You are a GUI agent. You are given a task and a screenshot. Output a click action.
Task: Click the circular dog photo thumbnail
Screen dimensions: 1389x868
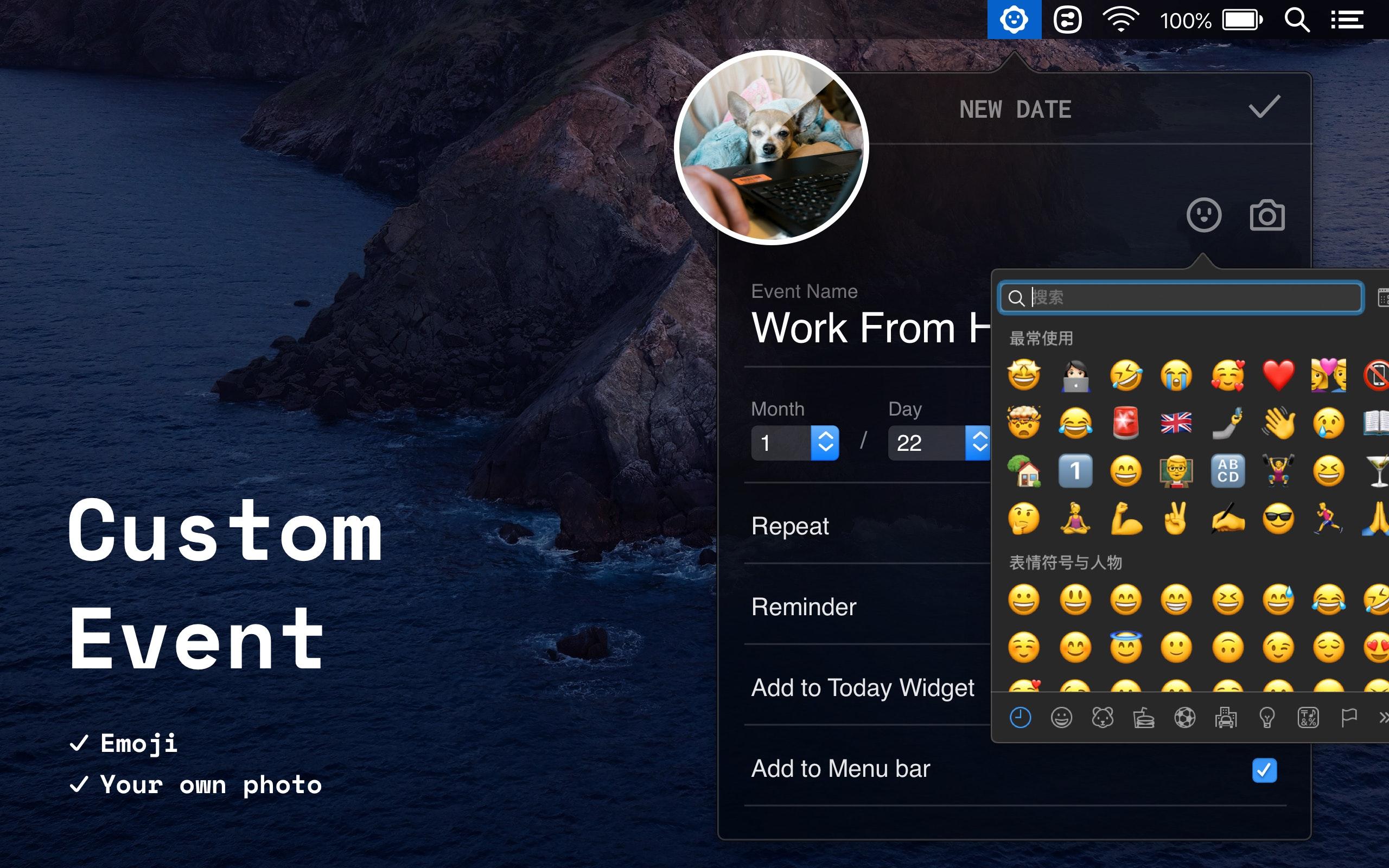click(x=771, y=148)
